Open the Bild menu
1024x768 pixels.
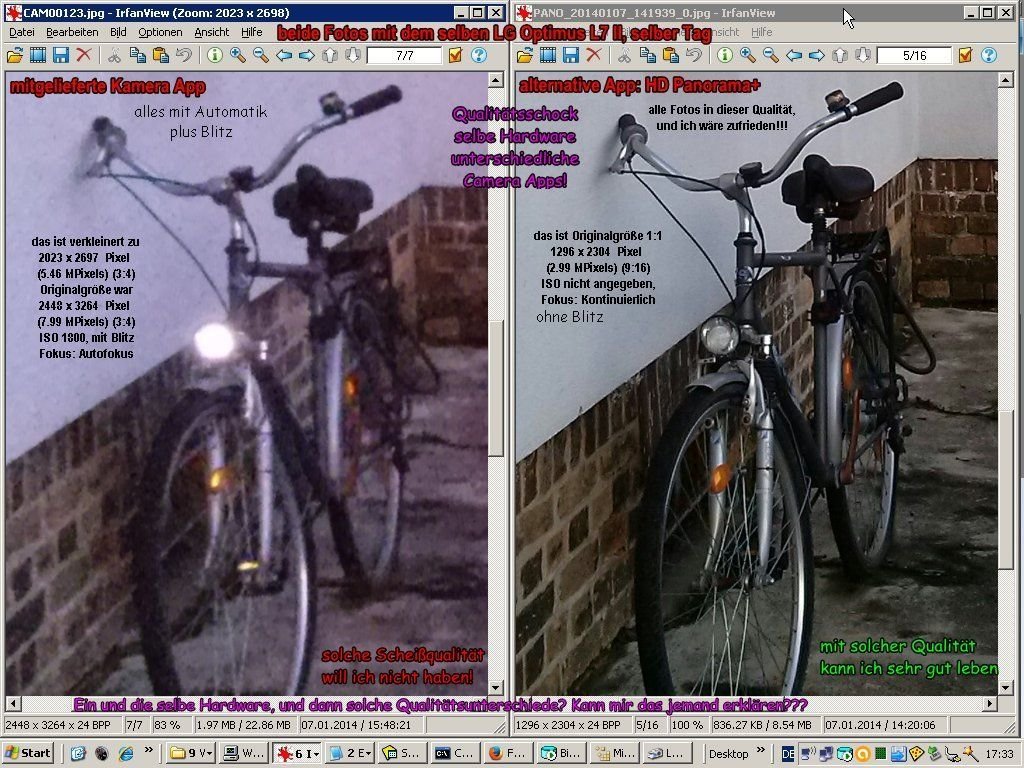[118, 32]
